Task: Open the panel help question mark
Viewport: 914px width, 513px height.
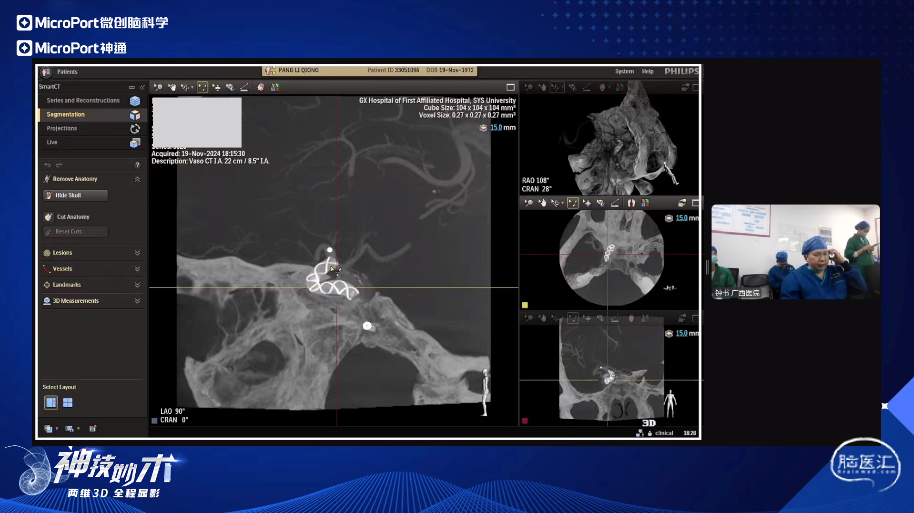Action: 138,165
